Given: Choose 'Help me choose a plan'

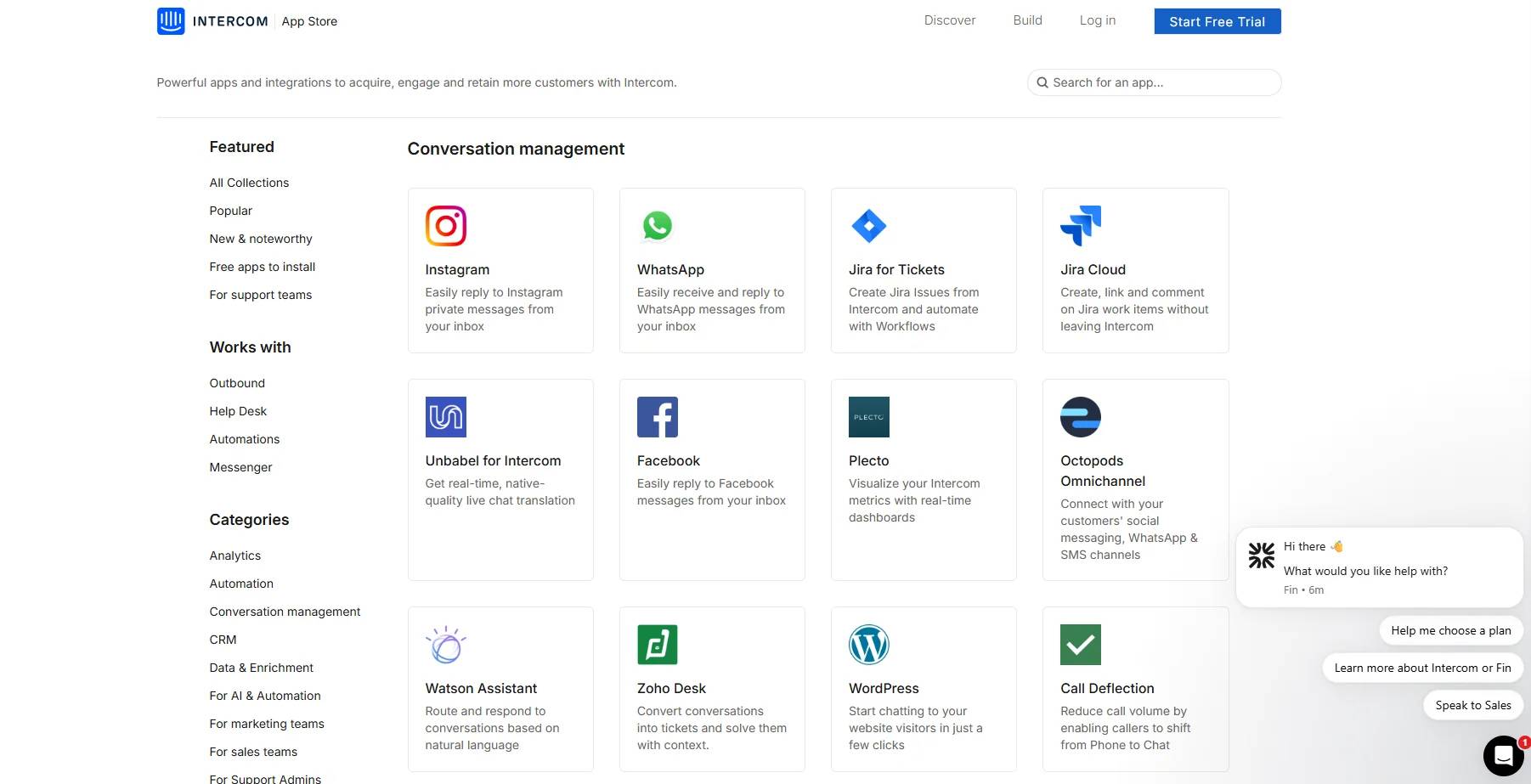Looking at the screenshot, I should 1451,630.
